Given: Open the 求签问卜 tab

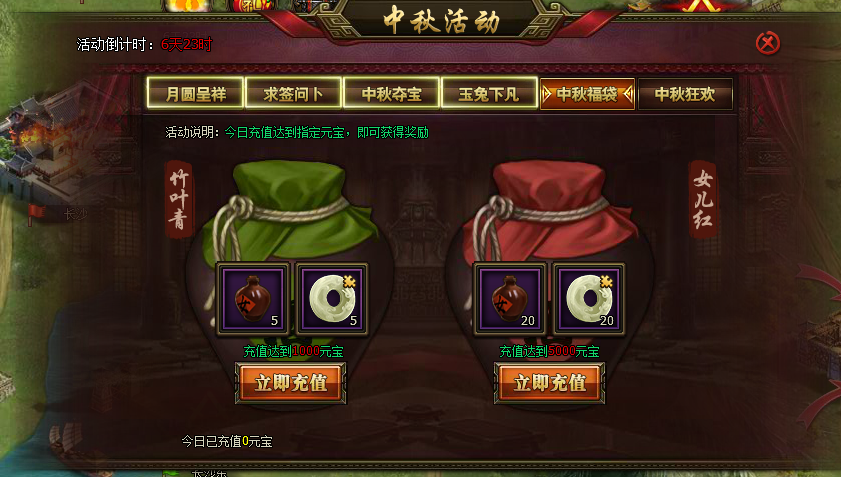Looking at the screenshot, I should (293, 94).
